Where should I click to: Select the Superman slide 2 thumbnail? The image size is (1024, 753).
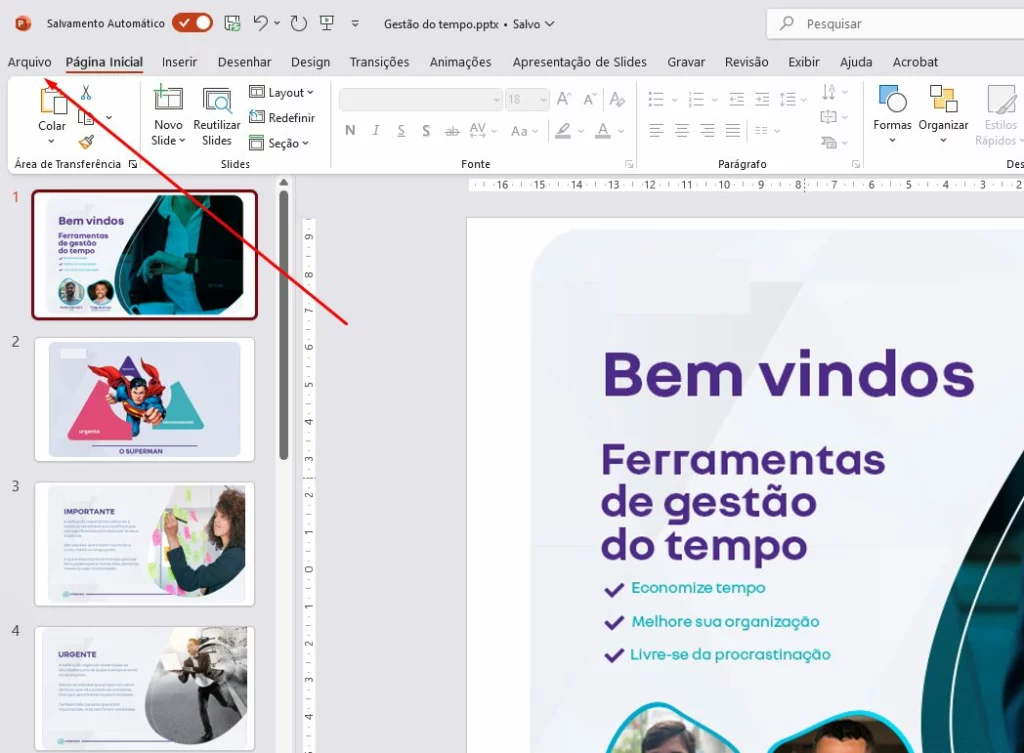coord(145,399)
